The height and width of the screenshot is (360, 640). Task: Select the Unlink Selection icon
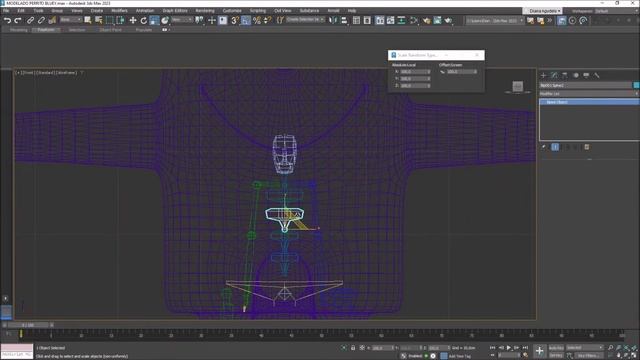click(x=41, y=20)
